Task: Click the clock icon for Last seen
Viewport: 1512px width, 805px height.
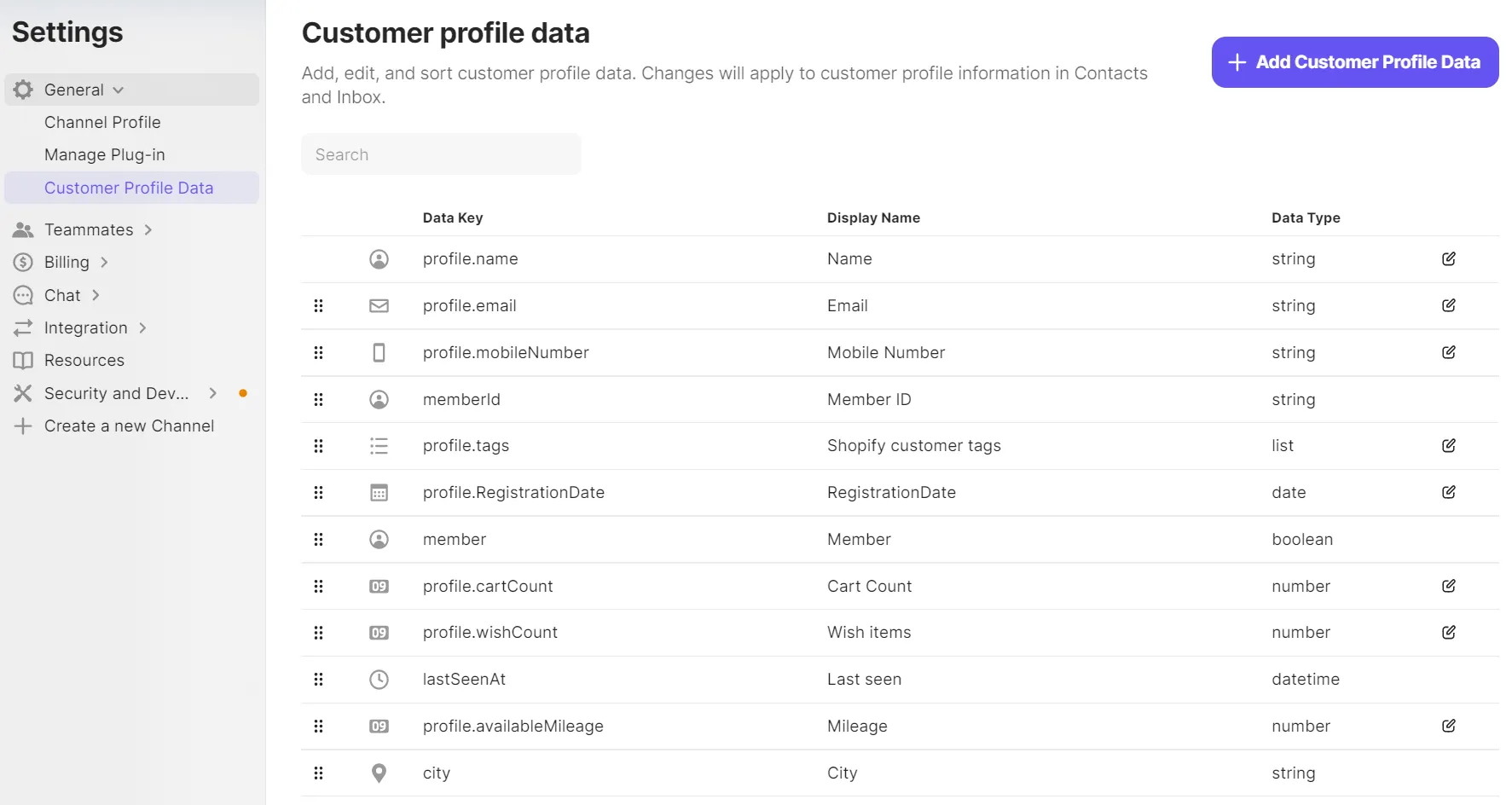Action: click(379, 680)
